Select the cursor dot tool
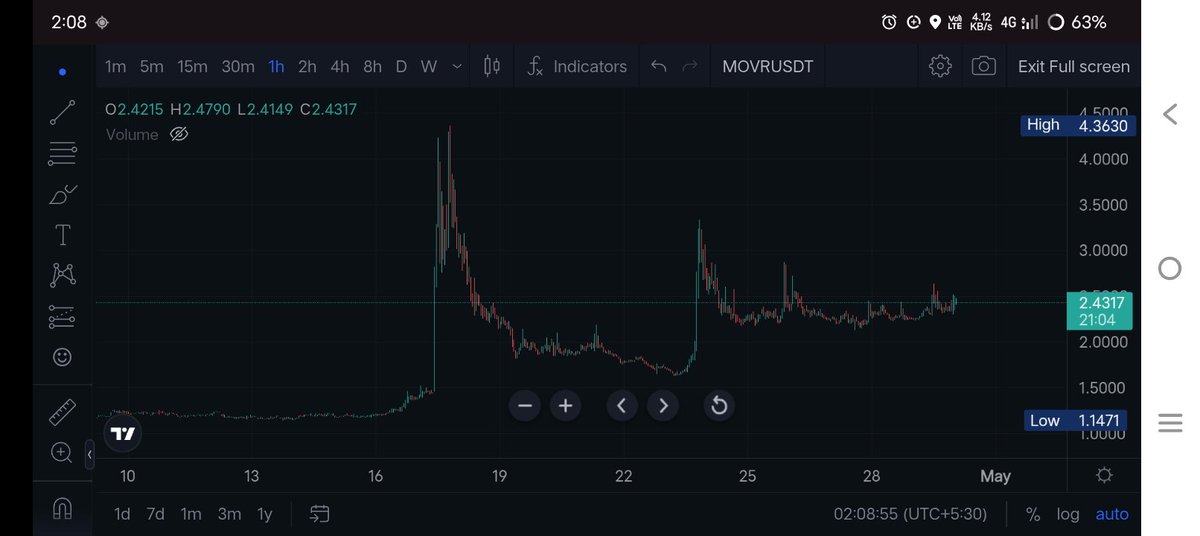Image resolution: width=1200 pixels, height=536 pixels. (x=62, y=72)
